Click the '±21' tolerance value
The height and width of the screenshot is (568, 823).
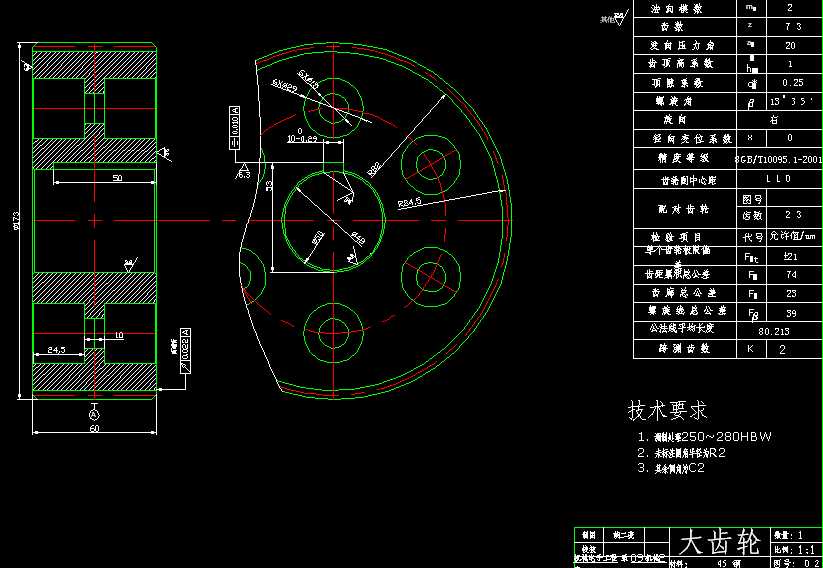point(791,257)
